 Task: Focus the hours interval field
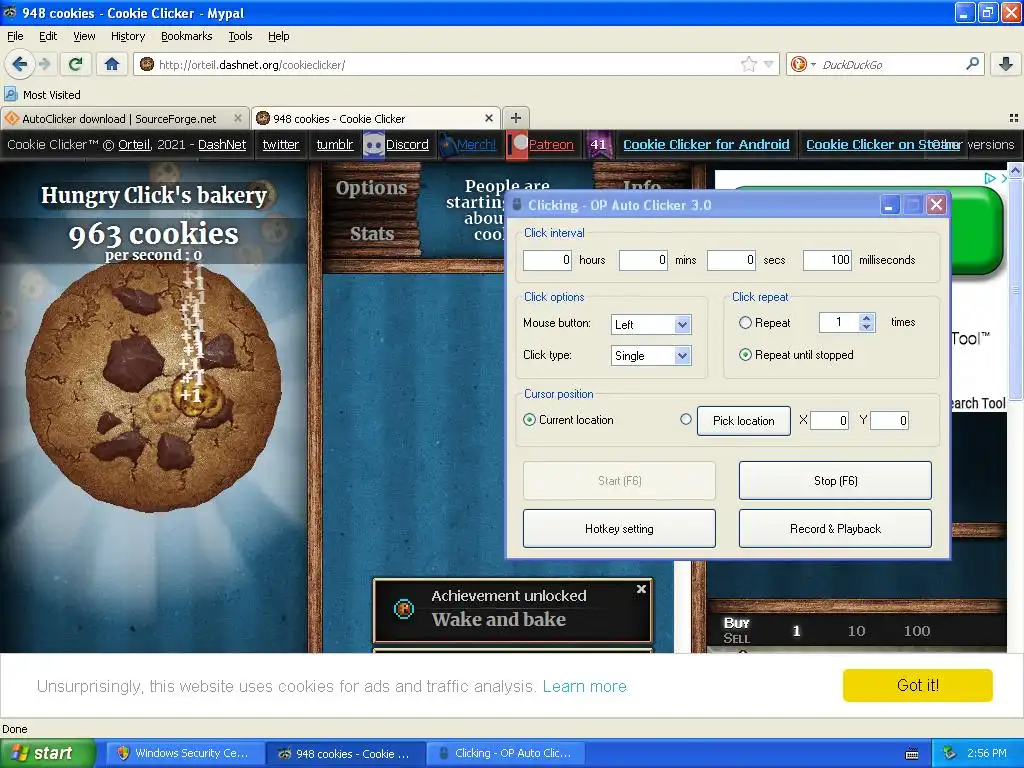(x=547, y=260)
